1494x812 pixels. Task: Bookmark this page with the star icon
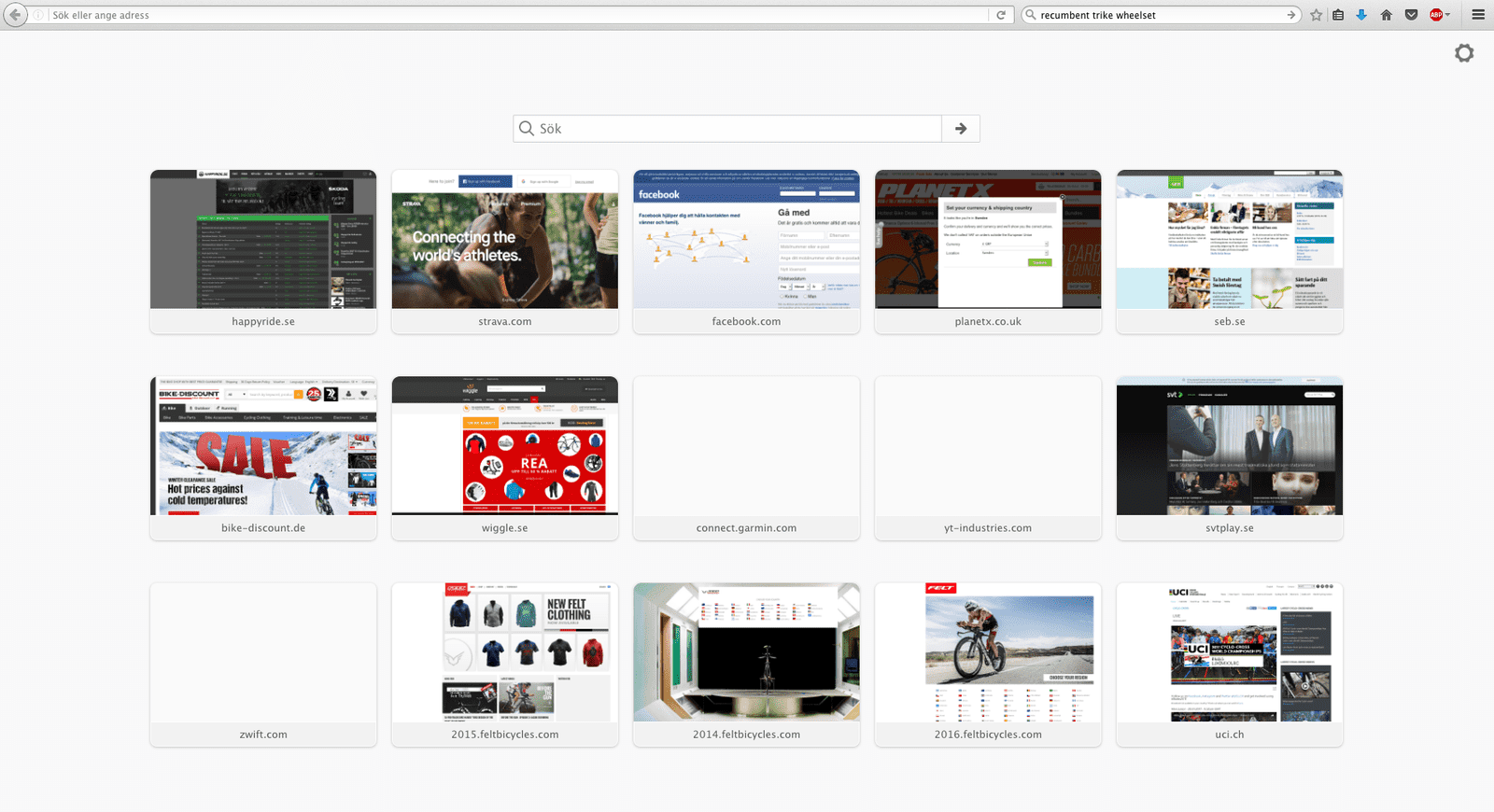pos(1317,15)
